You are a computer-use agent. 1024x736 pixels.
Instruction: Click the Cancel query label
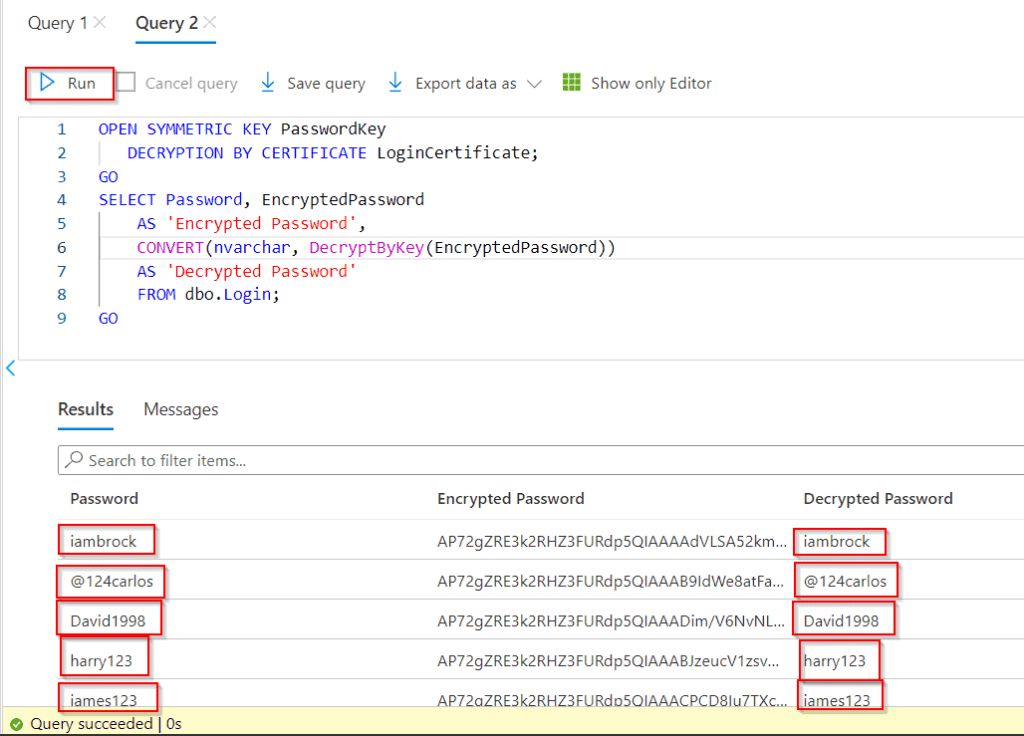[x=191, y=84]
